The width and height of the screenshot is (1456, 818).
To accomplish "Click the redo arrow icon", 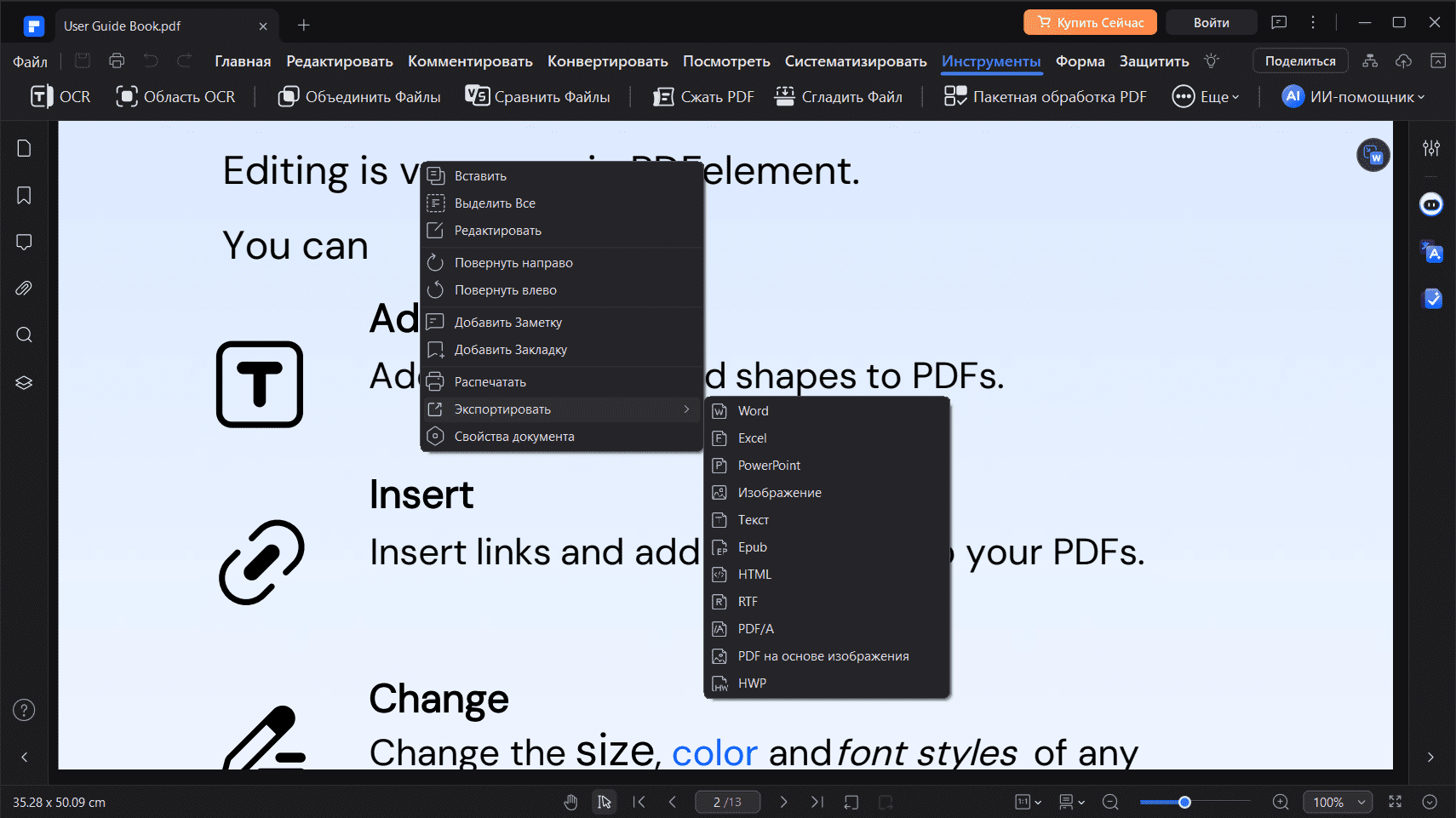I will tap(184, 60).
